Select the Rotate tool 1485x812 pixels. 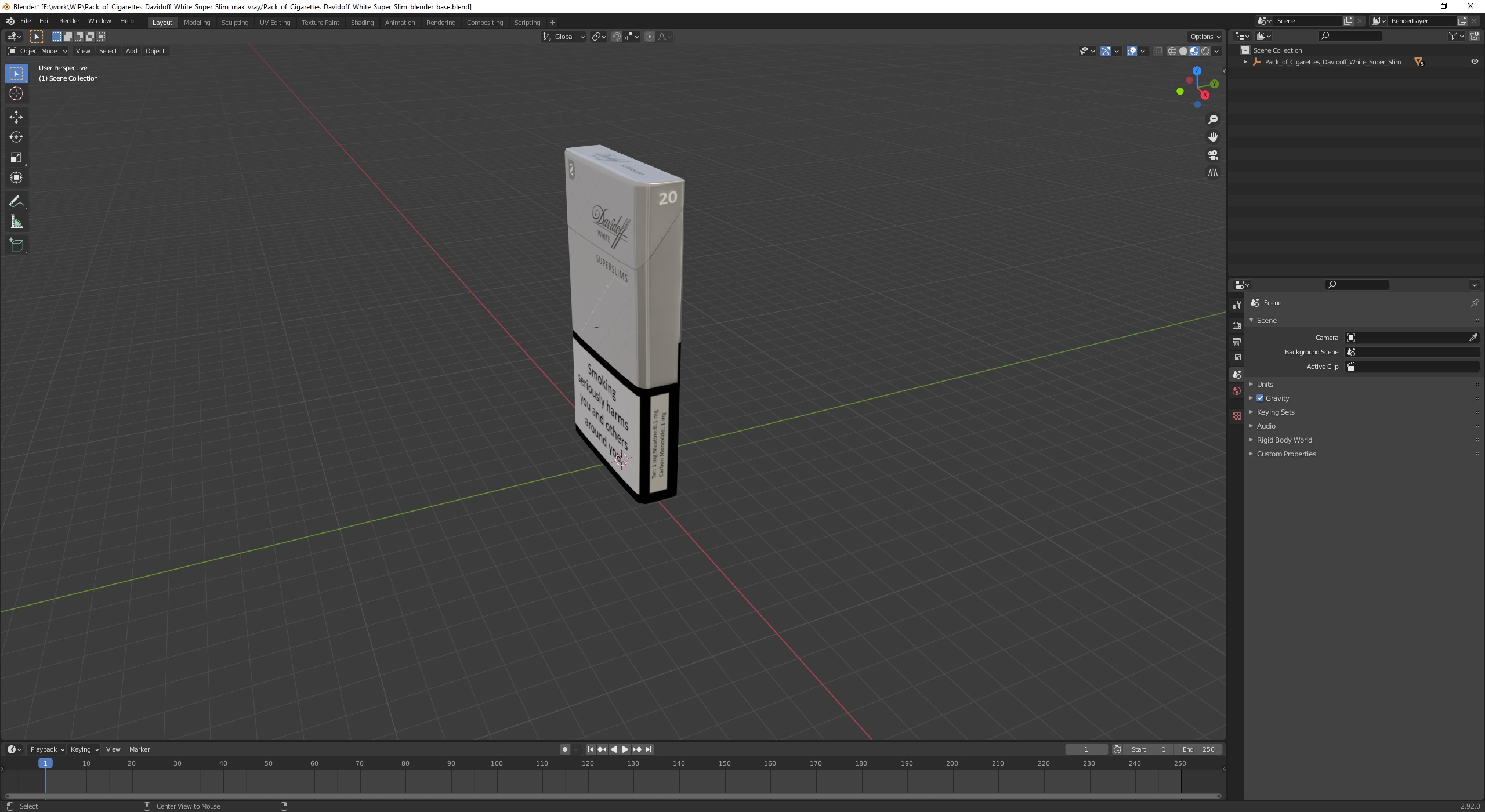tap(16, 137)
